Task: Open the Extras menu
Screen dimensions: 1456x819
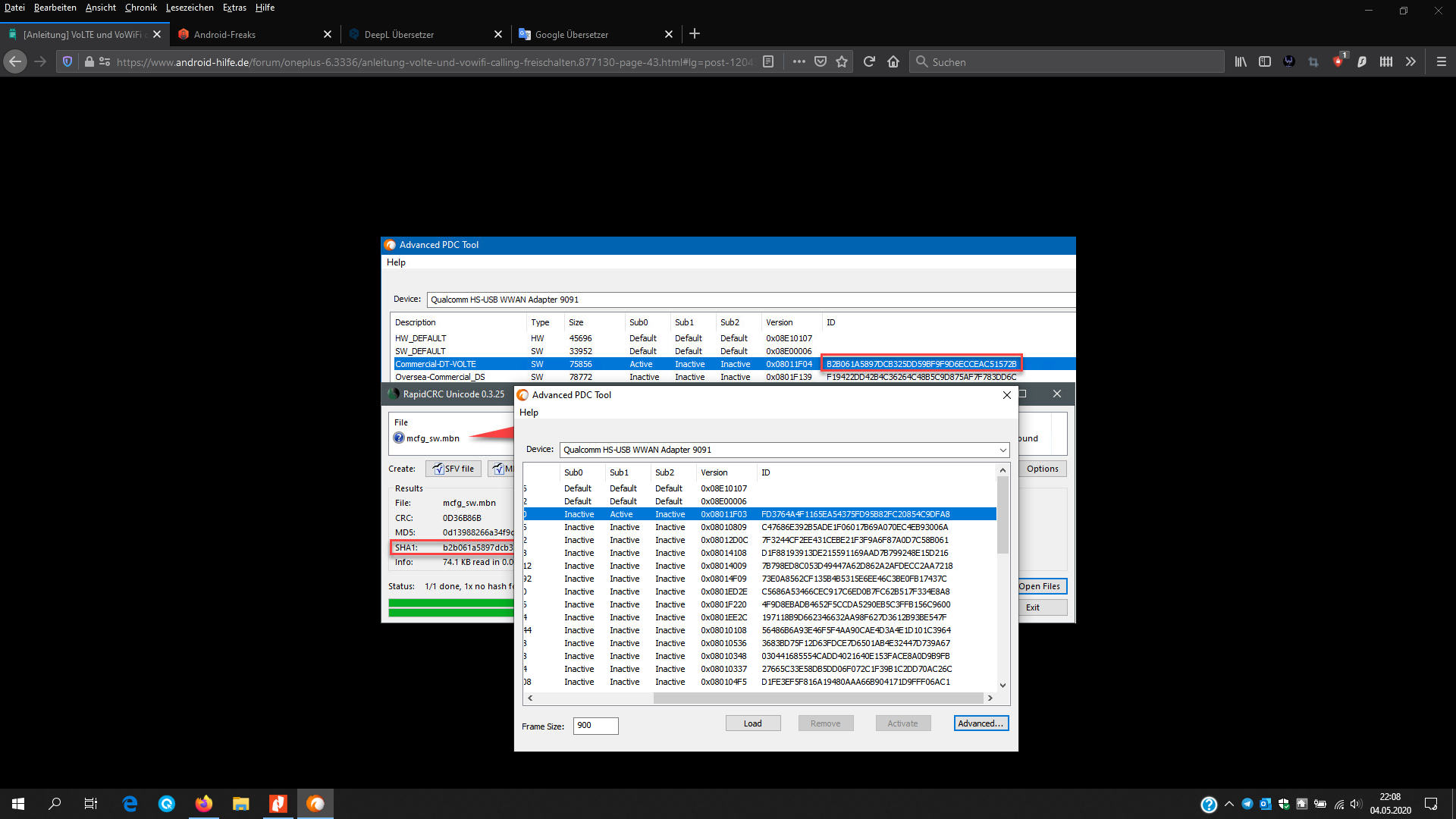Action: 234,8
